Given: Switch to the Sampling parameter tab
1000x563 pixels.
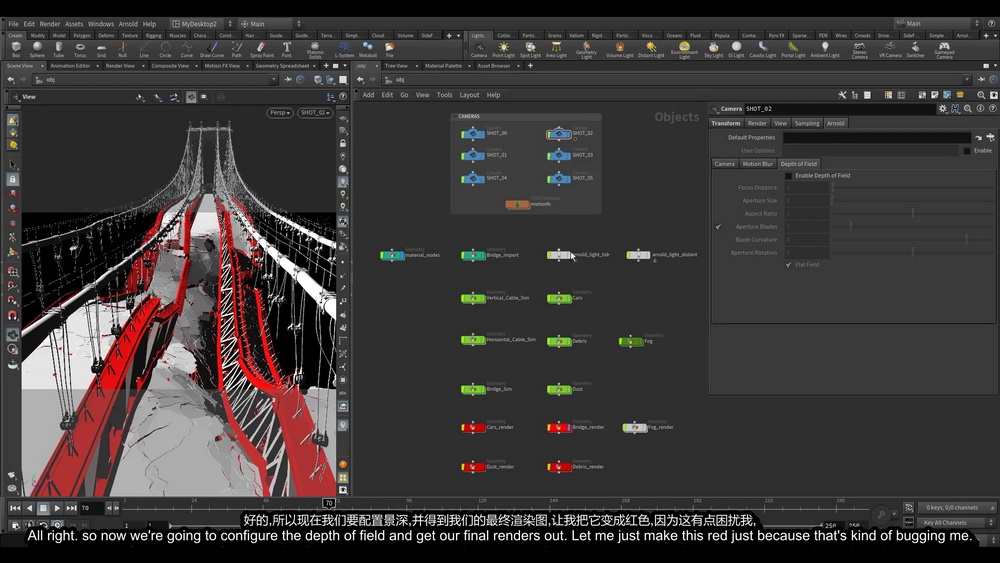Looking at the screenshot, I should (x=807, y=123).
